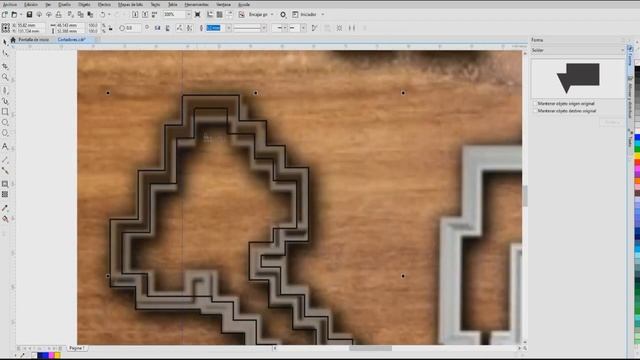Open the Efectos menu

coord(104,4)
